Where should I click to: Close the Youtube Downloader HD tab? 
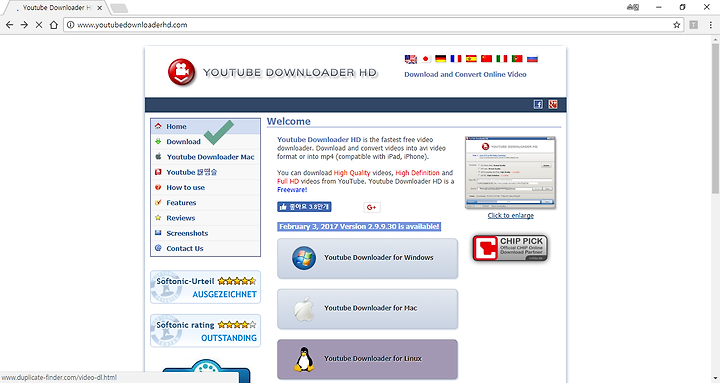pyautogui.click(x=100, y=8)
